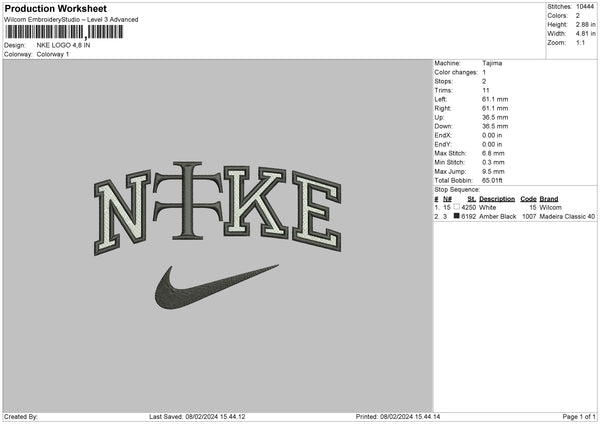600x424 pixels.
Task: Click the Up label
Action: coord(439,117)
